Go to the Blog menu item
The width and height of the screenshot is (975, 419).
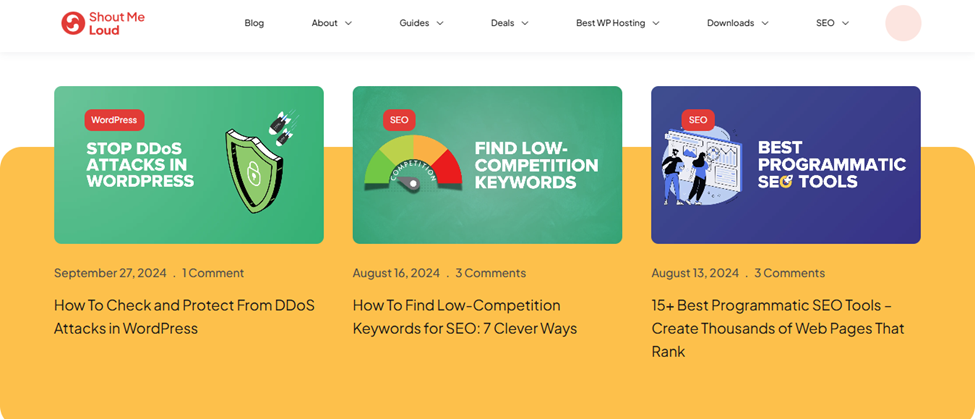click(254, 23)
